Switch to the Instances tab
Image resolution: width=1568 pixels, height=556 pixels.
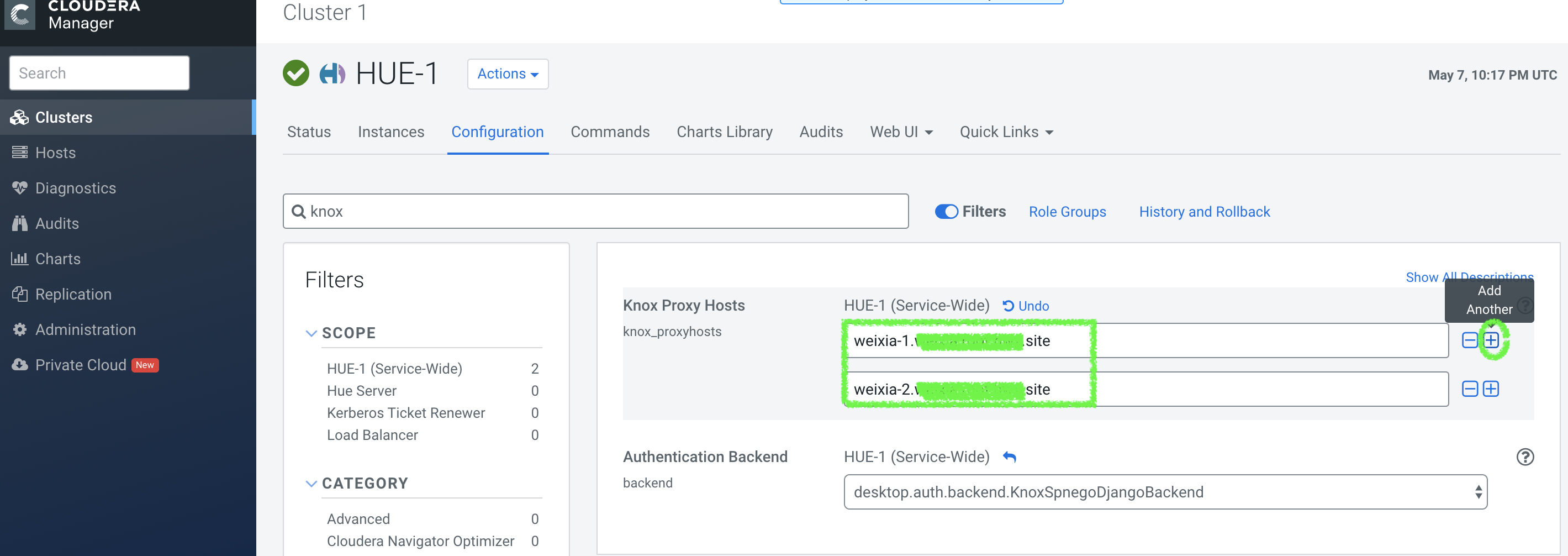[x=391, y=132]
